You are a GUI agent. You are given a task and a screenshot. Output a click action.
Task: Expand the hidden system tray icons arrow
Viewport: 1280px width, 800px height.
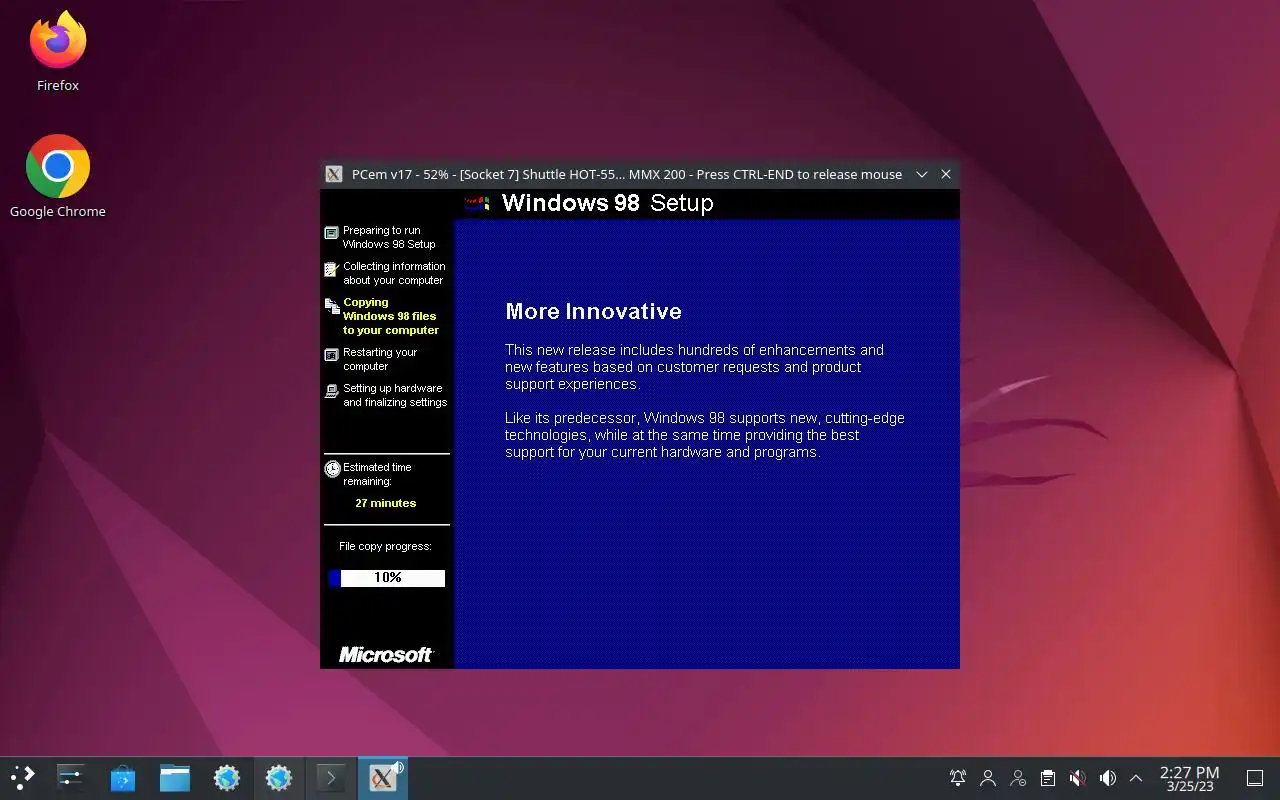[1136, 778]
